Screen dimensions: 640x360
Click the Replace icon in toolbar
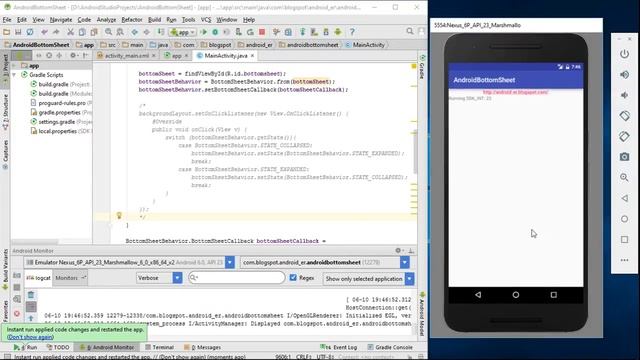120,32
